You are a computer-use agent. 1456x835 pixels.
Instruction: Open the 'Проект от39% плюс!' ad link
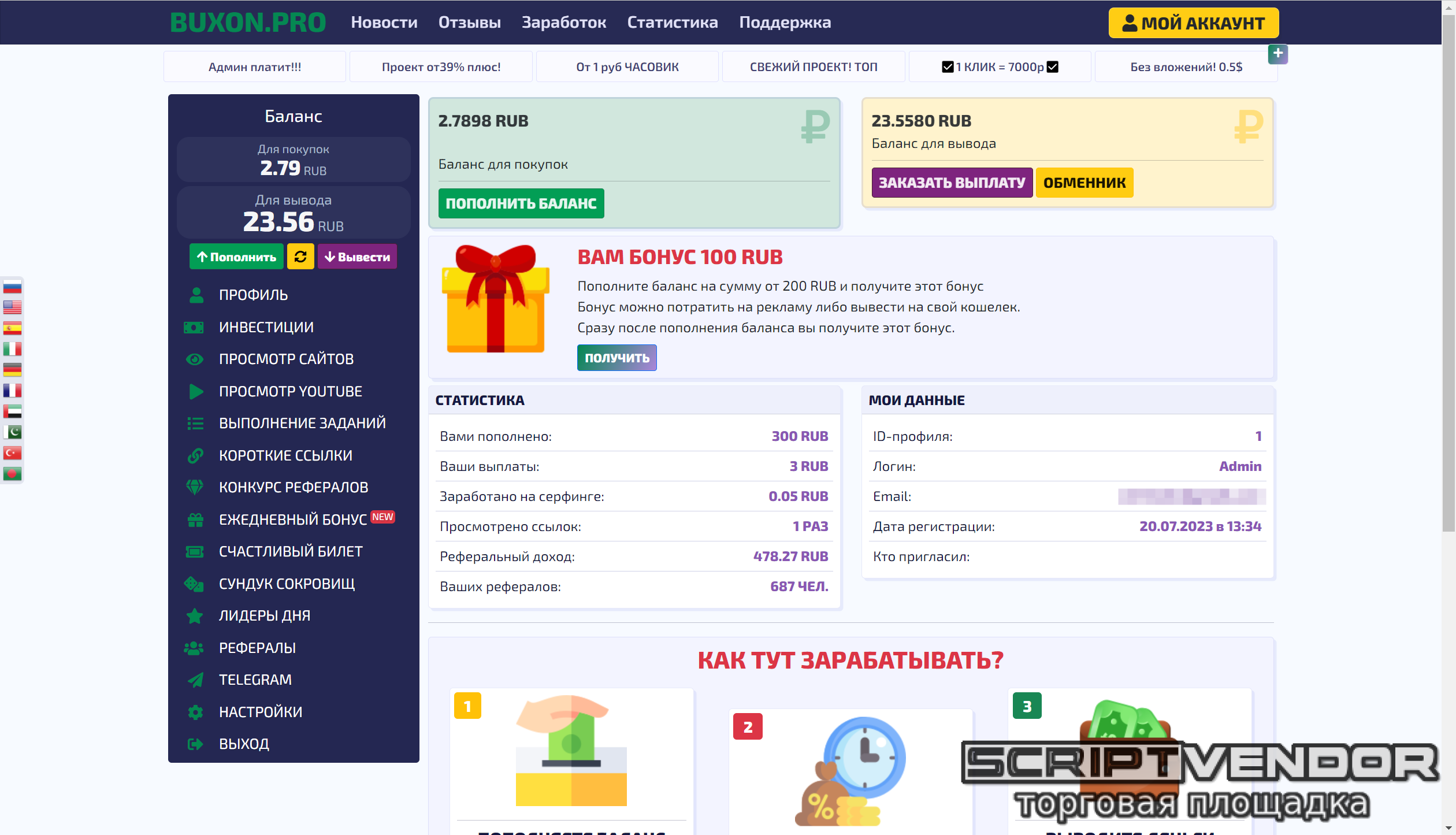click(441, 66)
